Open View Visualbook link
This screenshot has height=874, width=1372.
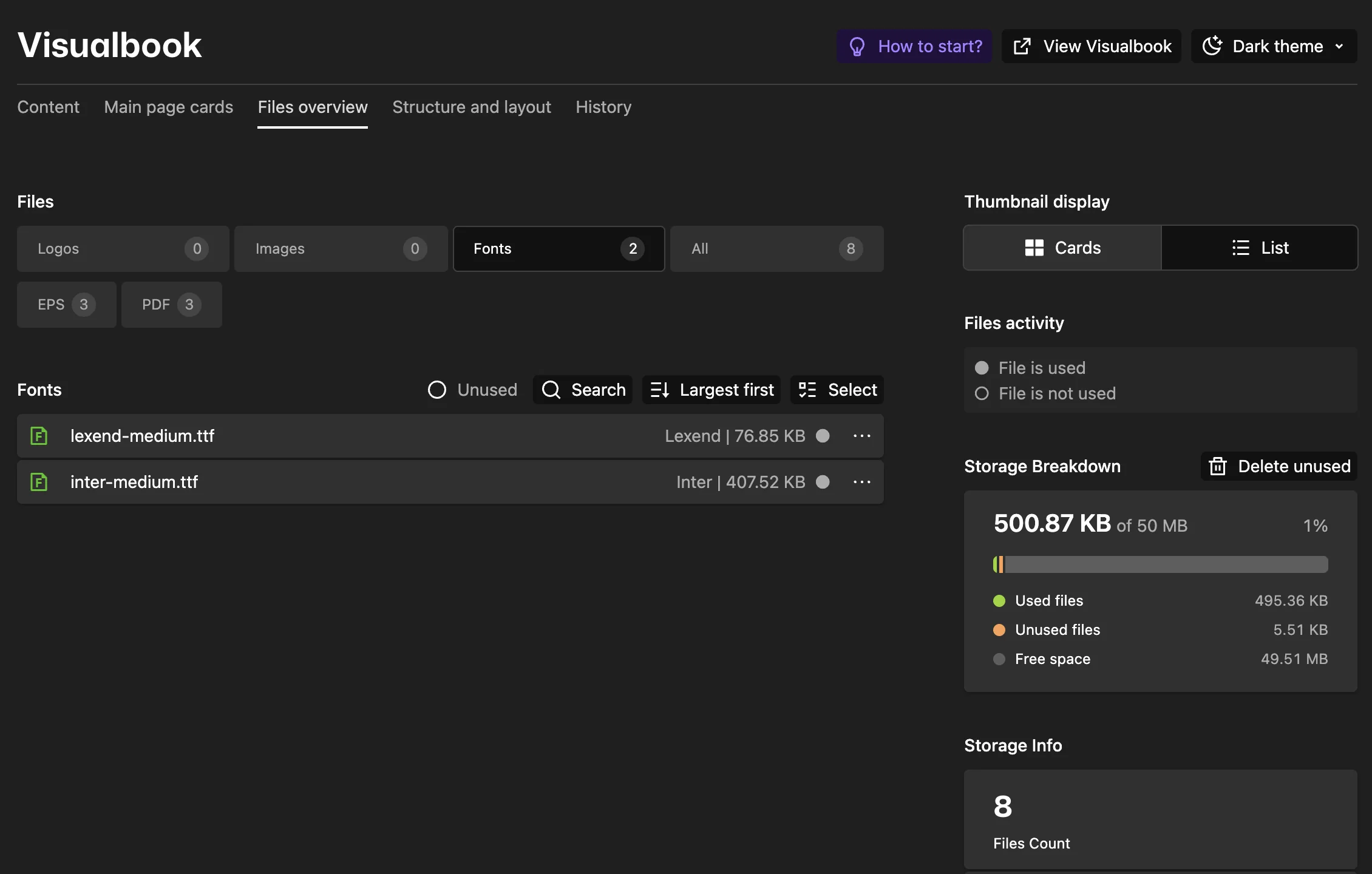pos(1092,46)
